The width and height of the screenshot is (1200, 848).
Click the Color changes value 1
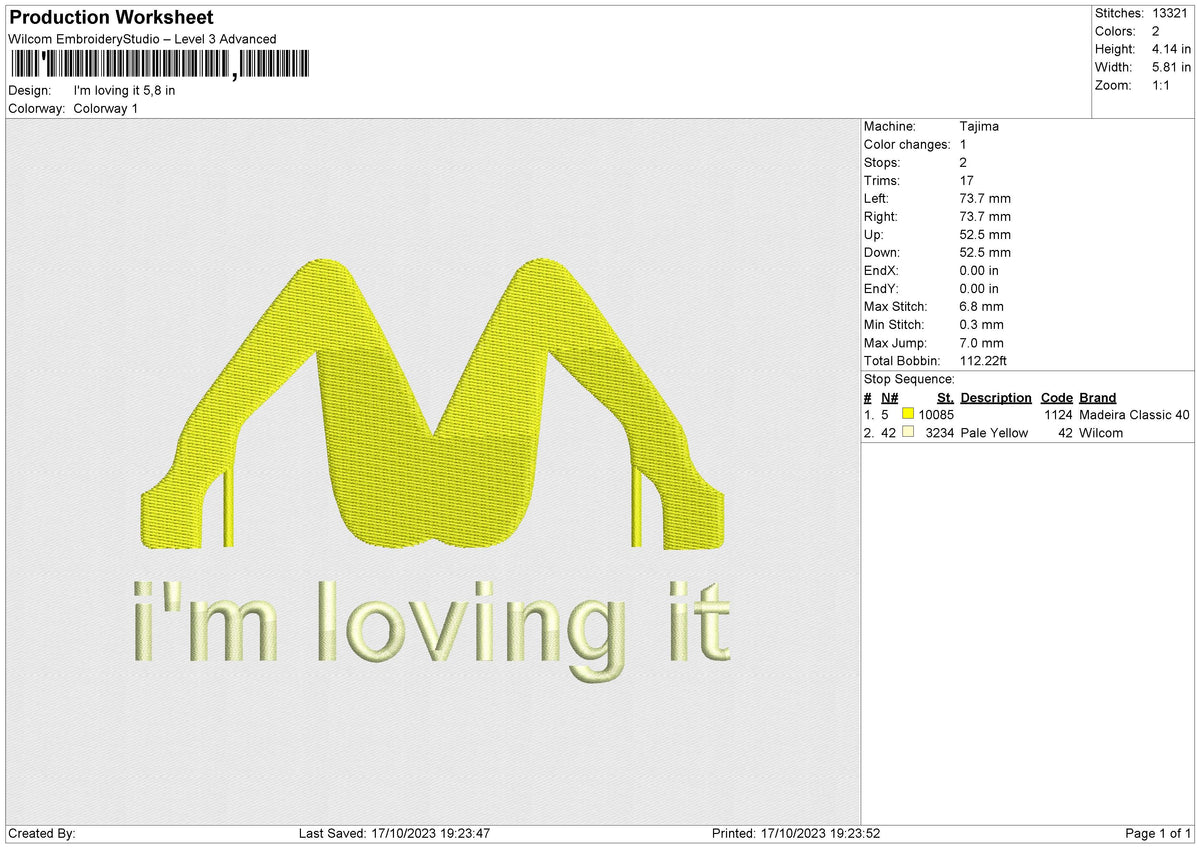click(963, 144)
